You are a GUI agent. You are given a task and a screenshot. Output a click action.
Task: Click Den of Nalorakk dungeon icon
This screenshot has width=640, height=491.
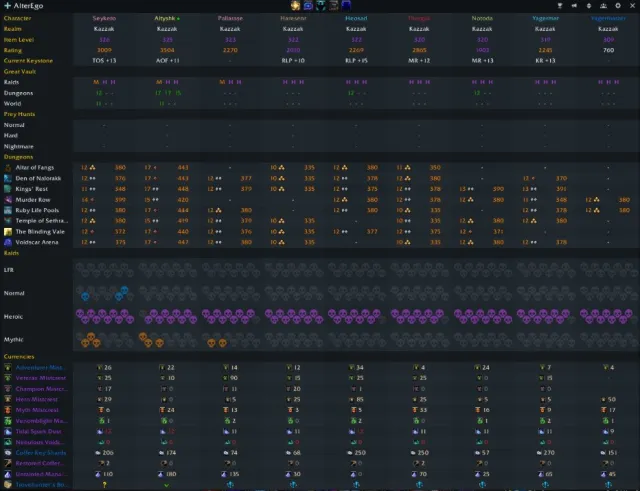(x=8, y=178)
